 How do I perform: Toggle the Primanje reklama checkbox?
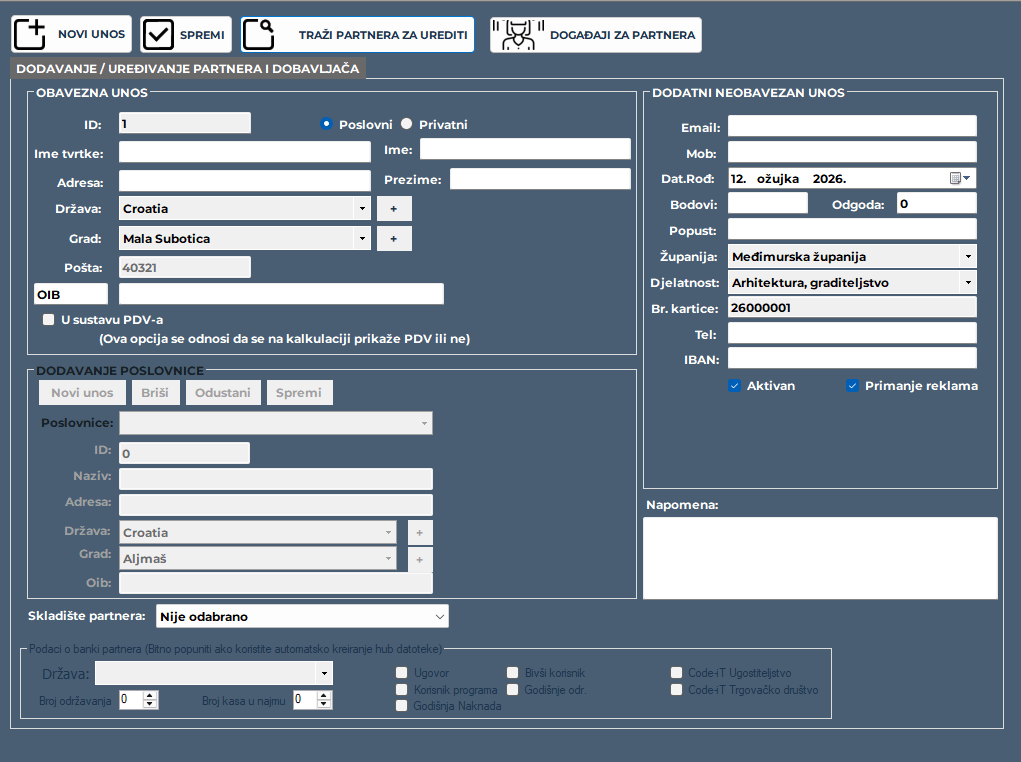point(853,386)
